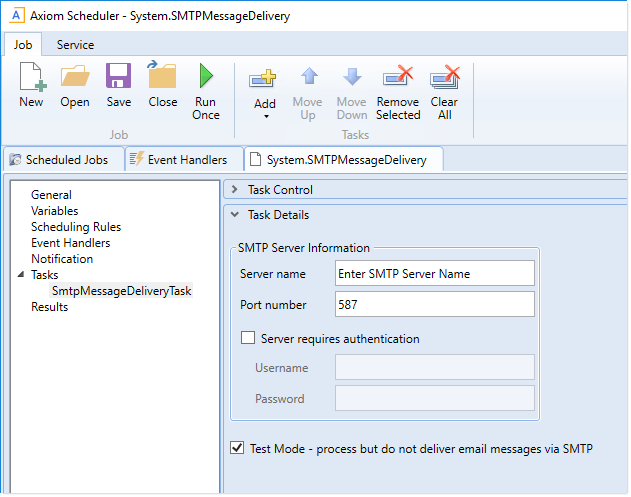Open the Add dropdown arrow
The image size is (631, 497).
[x=265, y=117]
